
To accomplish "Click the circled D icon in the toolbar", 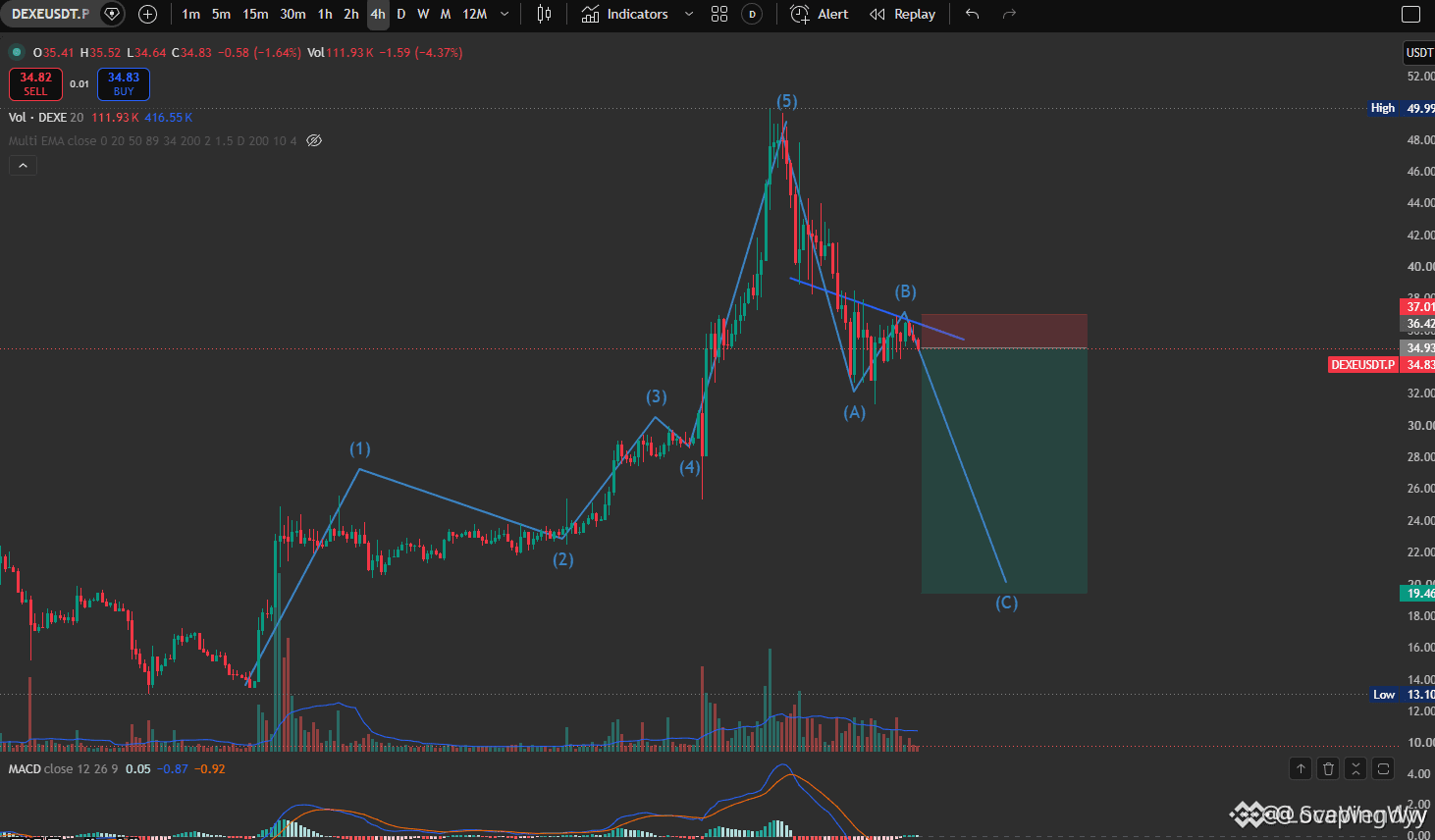I will (752, 14).
